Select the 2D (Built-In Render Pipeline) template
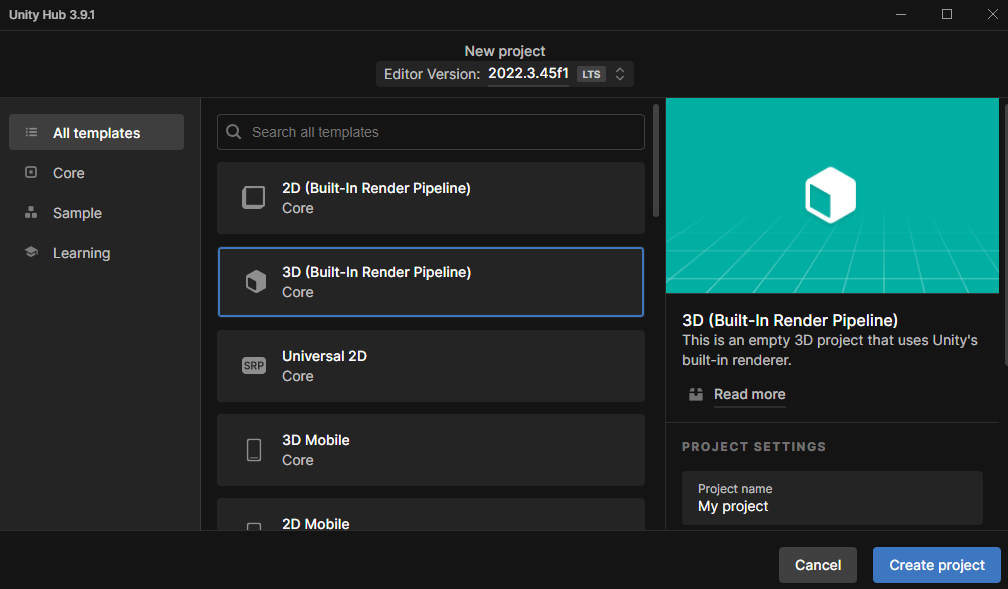This screenshot has height=589, width=1008. click(x=431, y=198)
